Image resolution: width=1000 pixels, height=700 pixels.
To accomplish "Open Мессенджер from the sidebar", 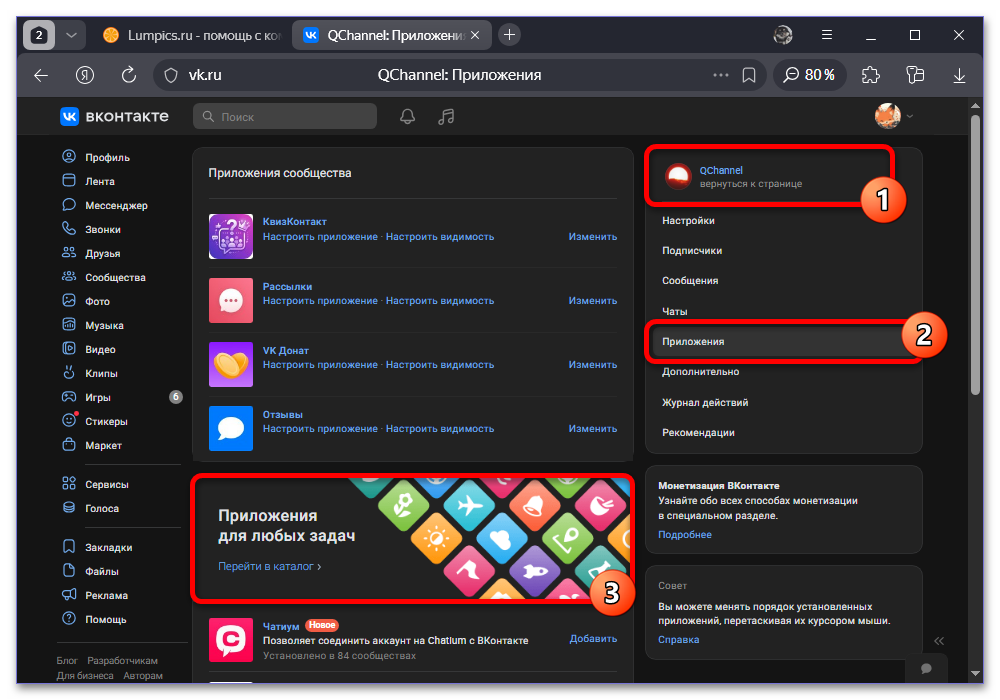I will 105,205.
